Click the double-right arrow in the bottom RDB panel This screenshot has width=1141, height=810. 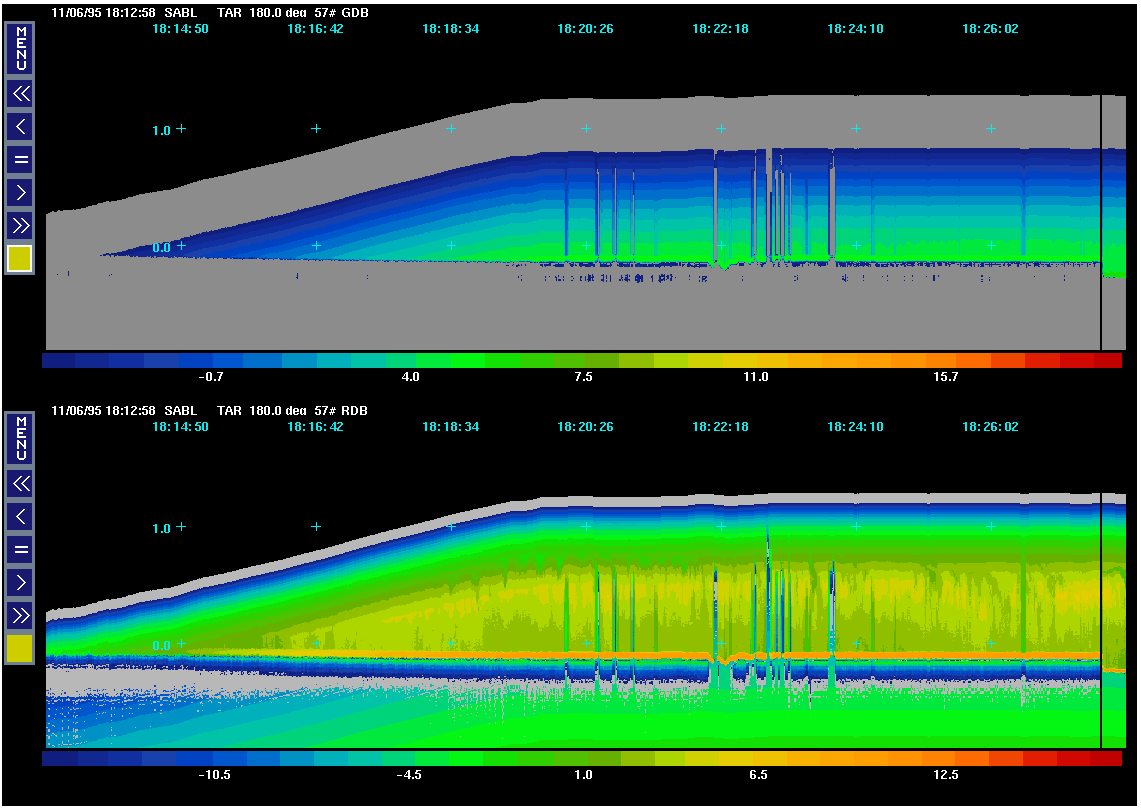tap(20, 614)
